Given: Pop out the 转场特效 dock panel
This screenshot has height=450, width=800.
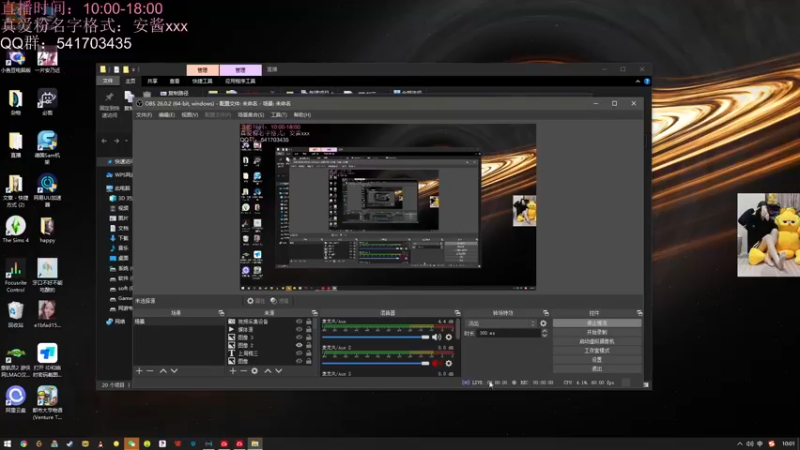Looking at the screenshot, I should tap(545, 313).
